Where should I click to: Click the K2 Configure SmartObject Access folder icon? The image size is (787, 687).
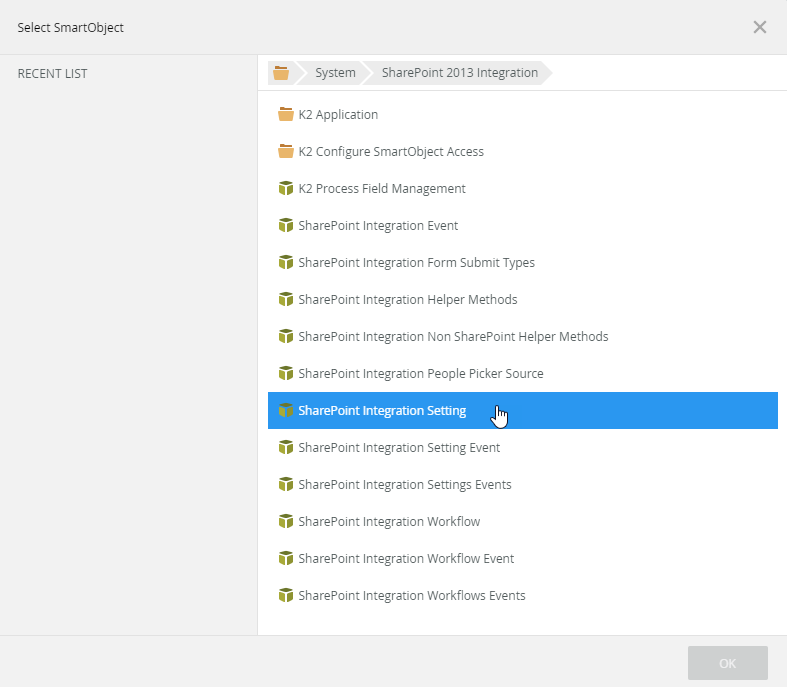point(286,152)
